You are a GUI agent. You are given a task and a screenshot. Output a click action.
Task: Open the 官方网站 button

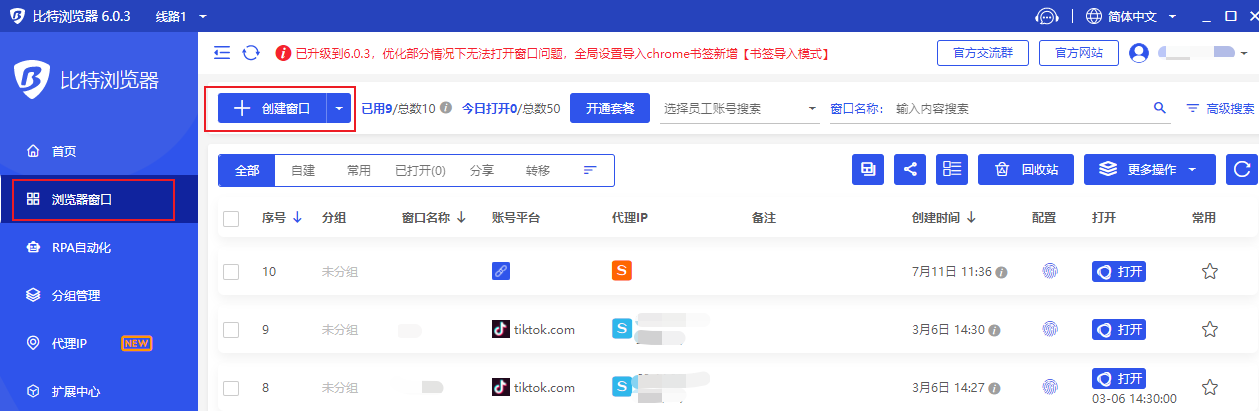(x=1078, y=53)
